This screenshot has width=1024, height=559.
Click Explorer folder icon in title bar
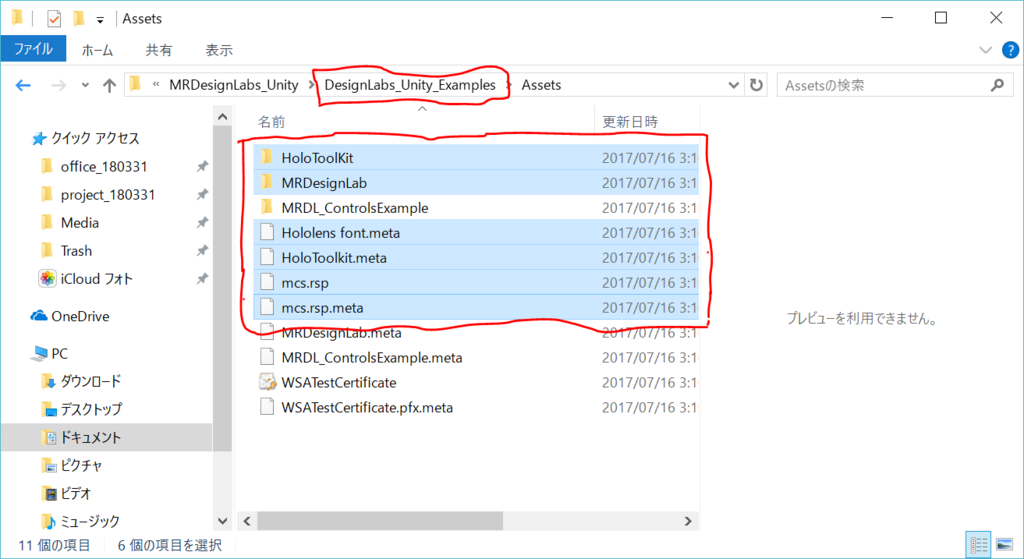point(17,18)
